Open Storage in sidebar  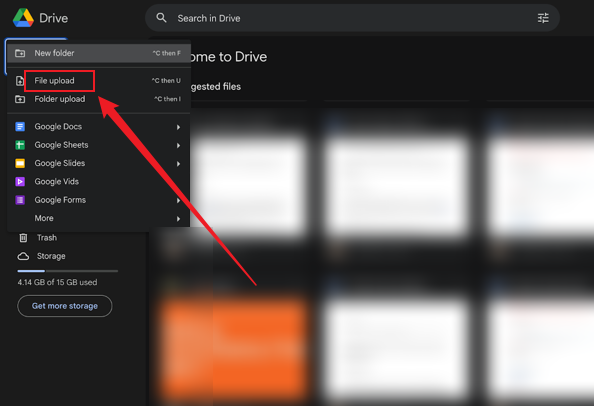[x=51, y=256]
